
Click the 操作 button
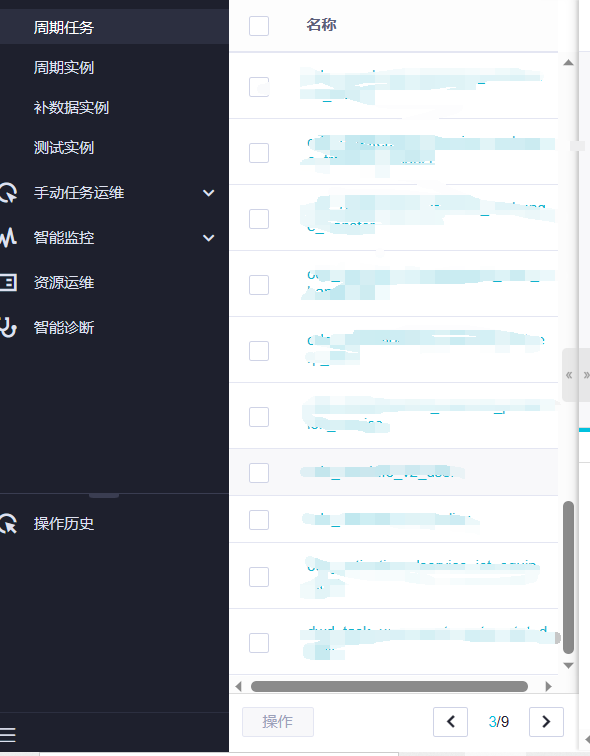(278, 722)
